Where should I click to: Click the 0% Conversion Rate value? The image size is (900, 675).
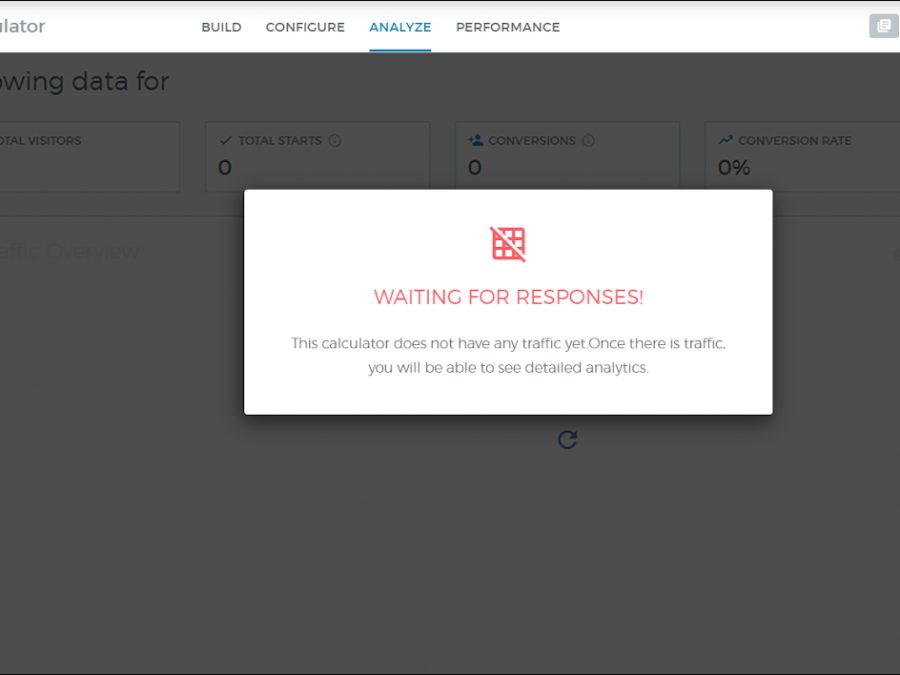click(734, 168)
